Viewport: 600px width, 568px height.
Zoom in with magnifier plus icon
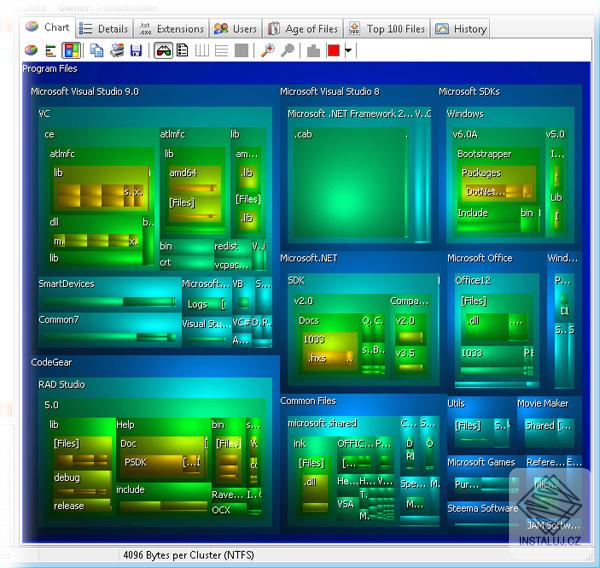point(267,50)
